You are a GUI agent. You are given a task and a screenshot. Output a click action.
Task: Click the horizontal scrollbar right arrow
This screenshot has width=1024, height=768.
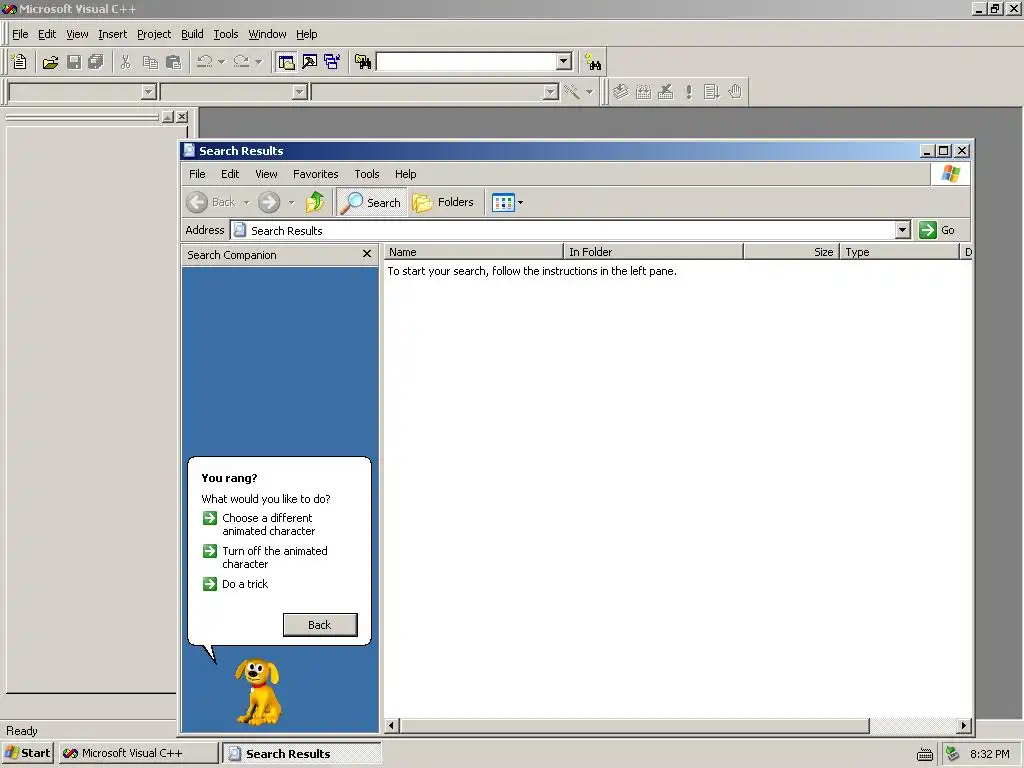(964, 726)
